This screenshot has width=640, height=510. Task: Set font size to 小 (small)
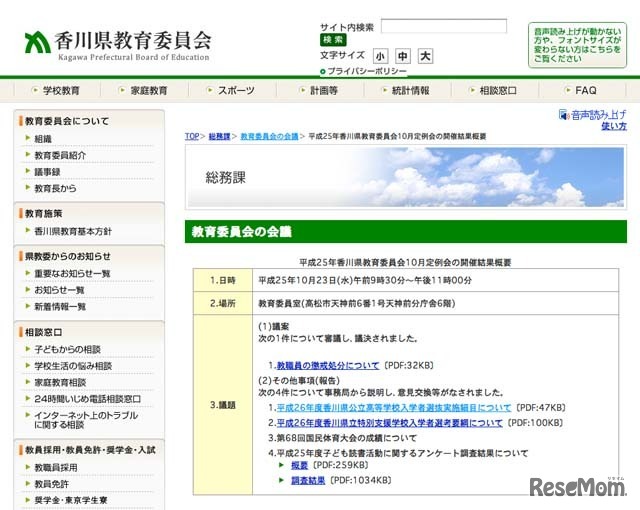click(381, 56)
